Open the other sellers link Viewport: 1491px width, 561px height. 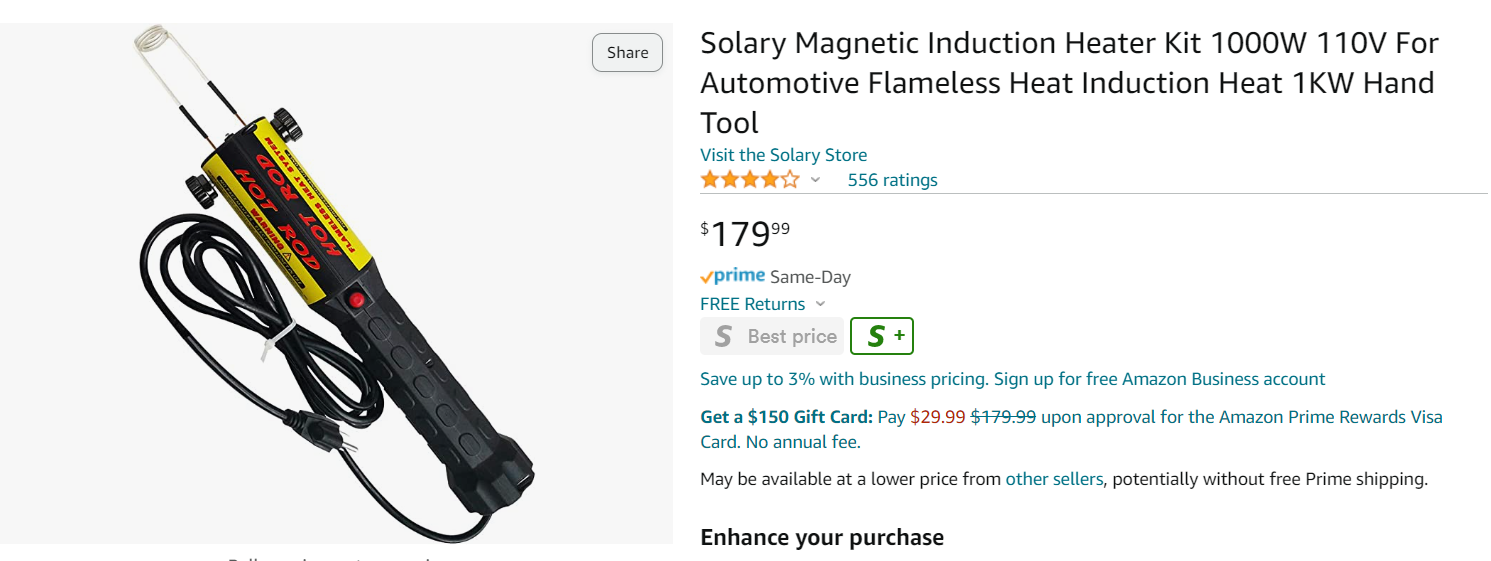coord(1054,479)
